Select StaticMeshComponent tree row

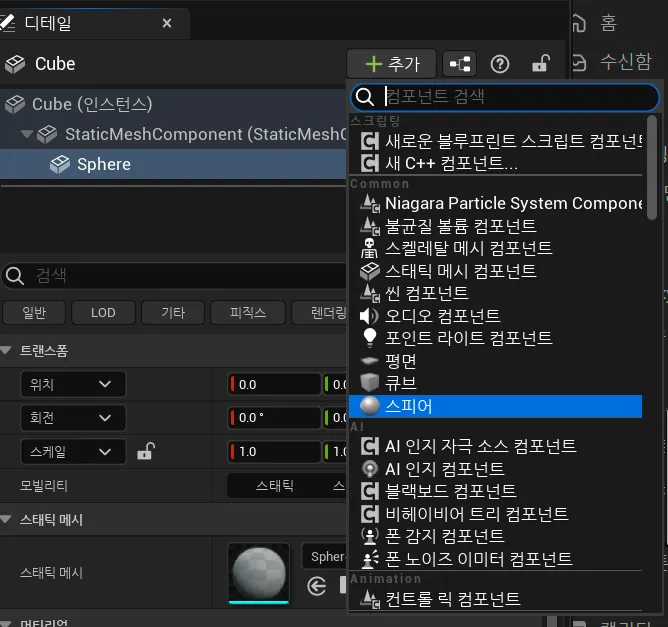click(x=173, y=134)
